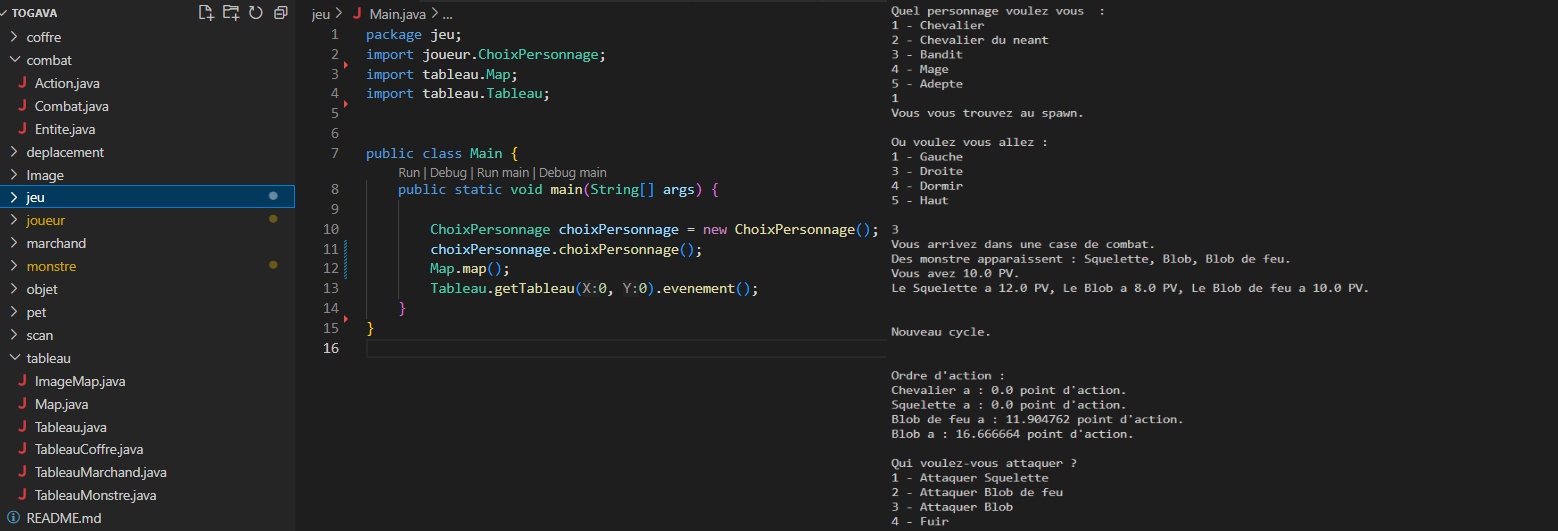Open the Entite.java file
Viewport: 1558px width, 531px height.
click(x=64, y=129)
